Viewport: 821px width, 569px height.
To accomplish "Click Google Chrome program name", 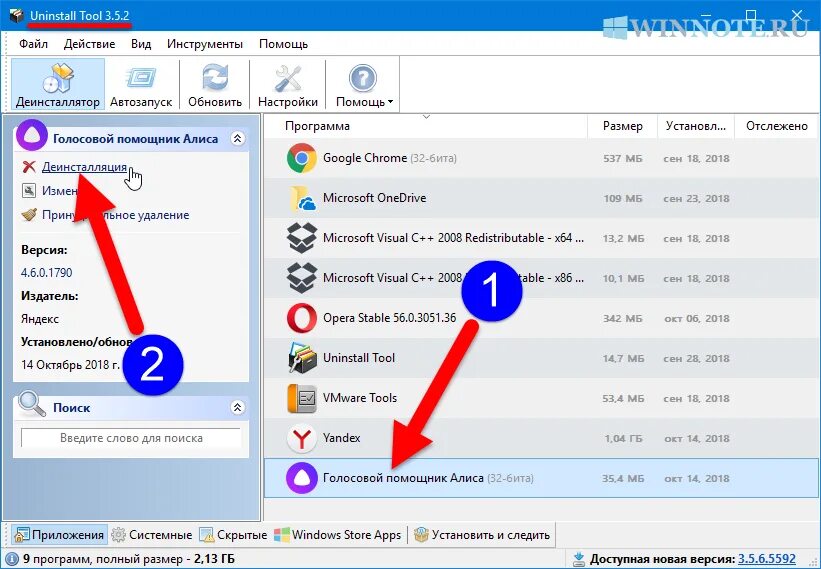I will point(365,158).
